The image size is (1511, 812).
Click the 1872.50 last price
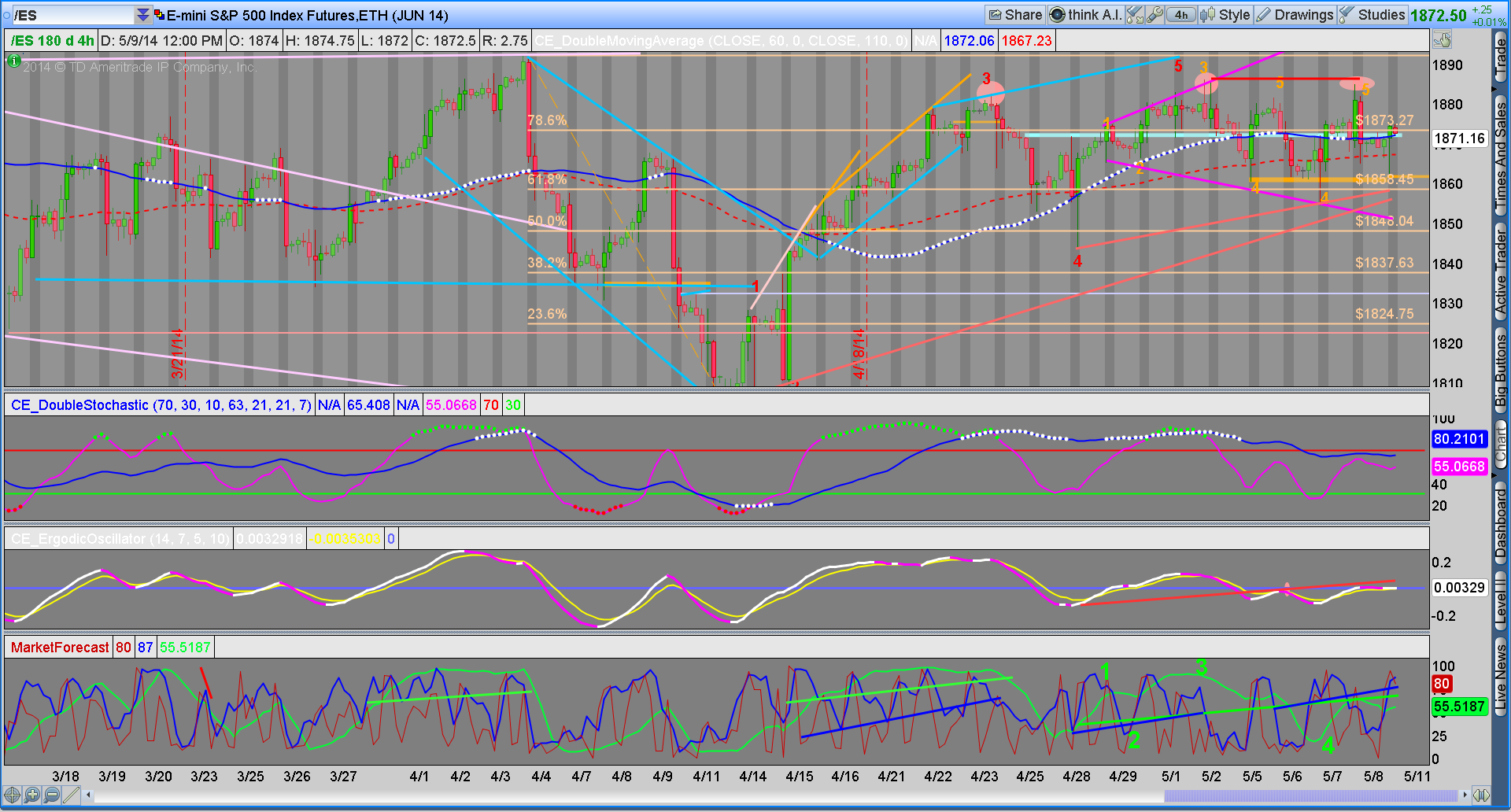pyautogui.click(x=1438, y=15)
